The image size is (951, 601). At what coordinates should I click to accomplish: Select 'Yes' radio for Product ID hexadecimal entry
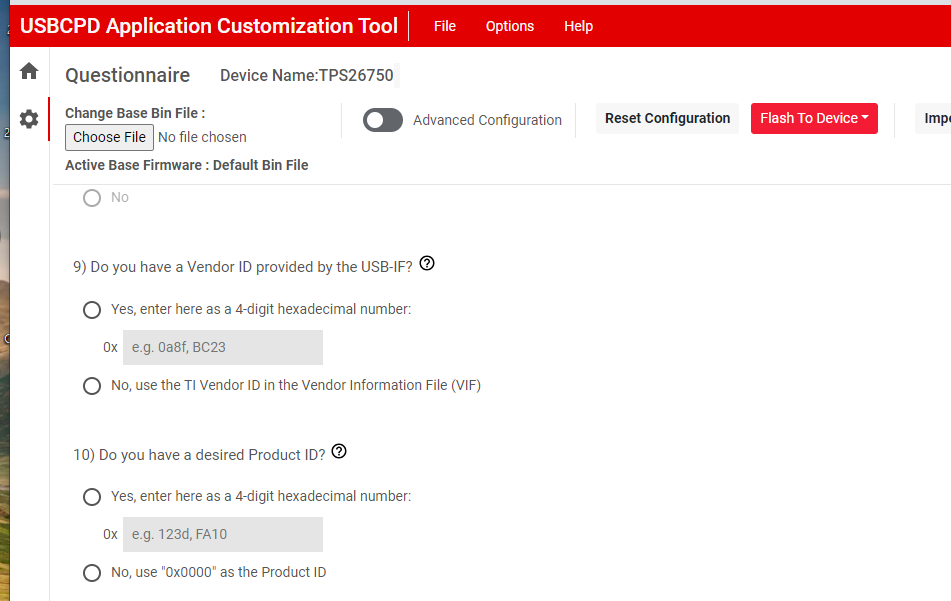click(92, 497)
